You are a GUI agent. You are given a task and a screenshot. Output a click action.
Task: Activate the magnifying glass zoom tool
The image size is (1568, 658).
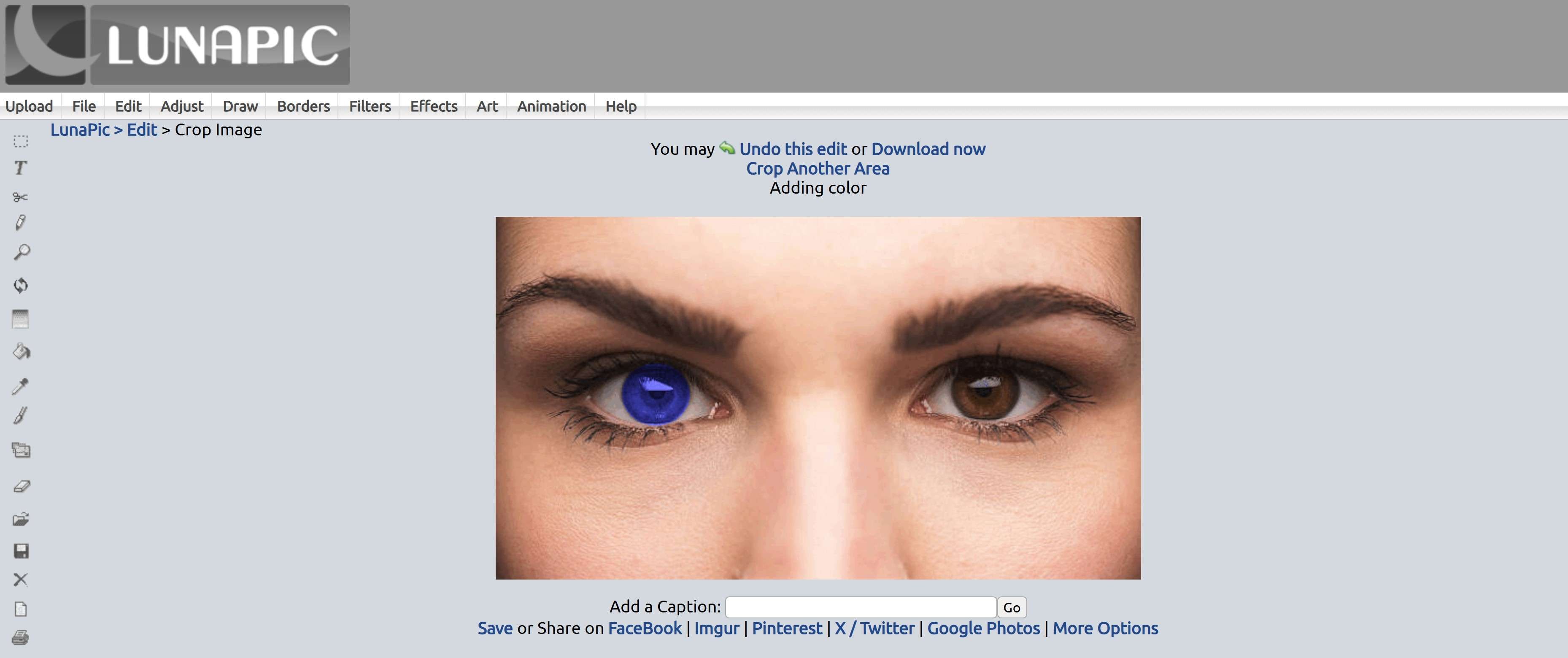point(22,253)
